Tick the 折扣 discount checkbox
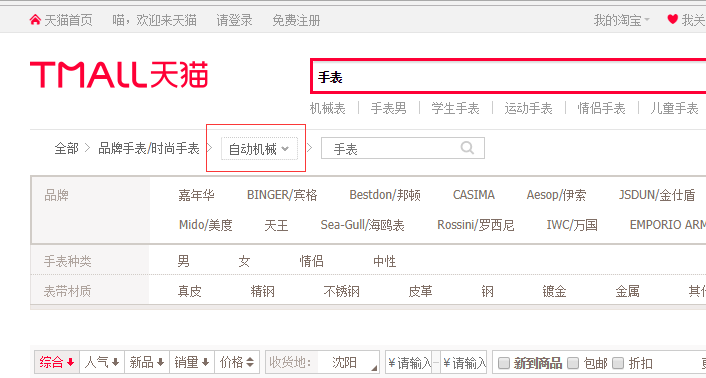 (x=618, y=363)
